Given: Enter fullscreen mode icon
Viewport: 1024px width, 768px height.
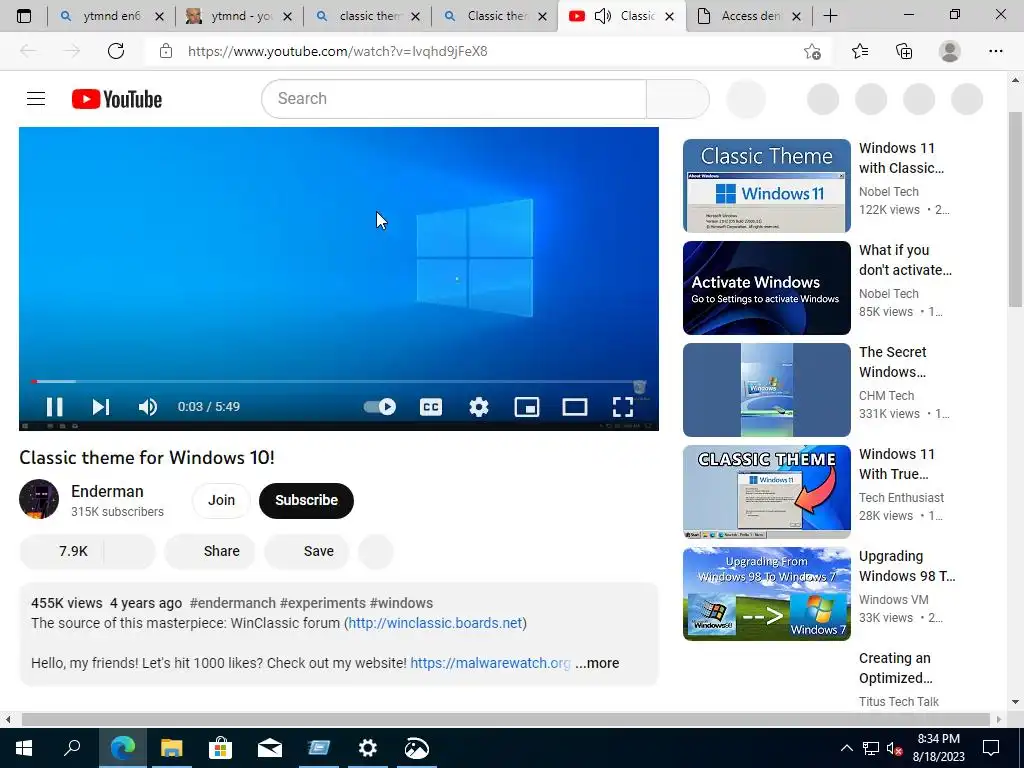Looking at the screenshot, I should coord(623,407).
